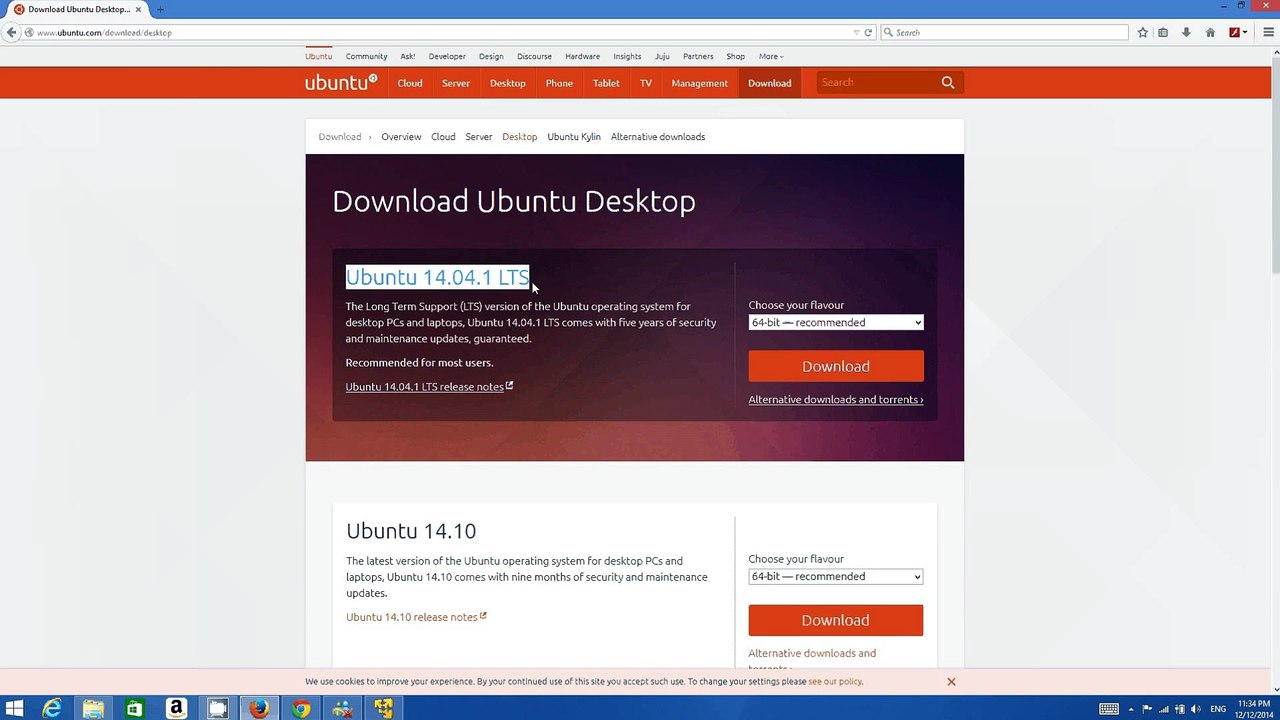The width and height of the screenshot is (1280, 720).
Task: Open the TV section in orange nav
Action: [x=646, y=83]
